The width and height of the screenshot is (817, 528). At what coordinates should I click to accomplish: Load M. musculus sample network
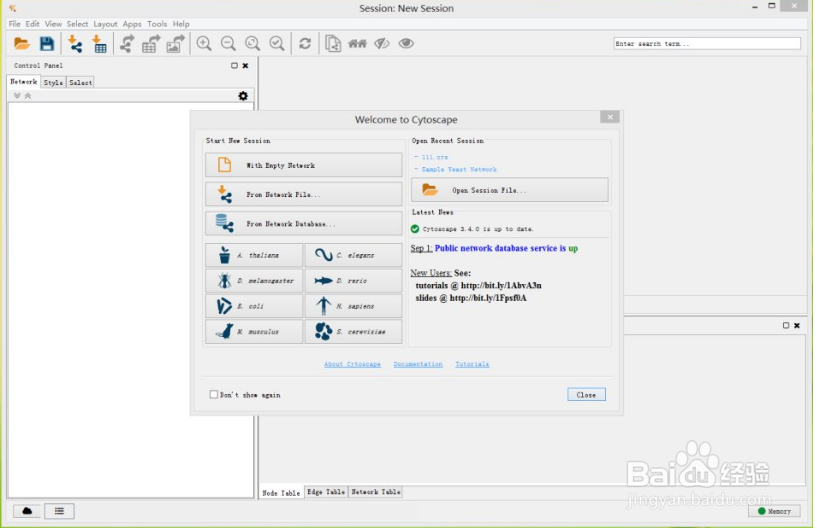(254, 331)
